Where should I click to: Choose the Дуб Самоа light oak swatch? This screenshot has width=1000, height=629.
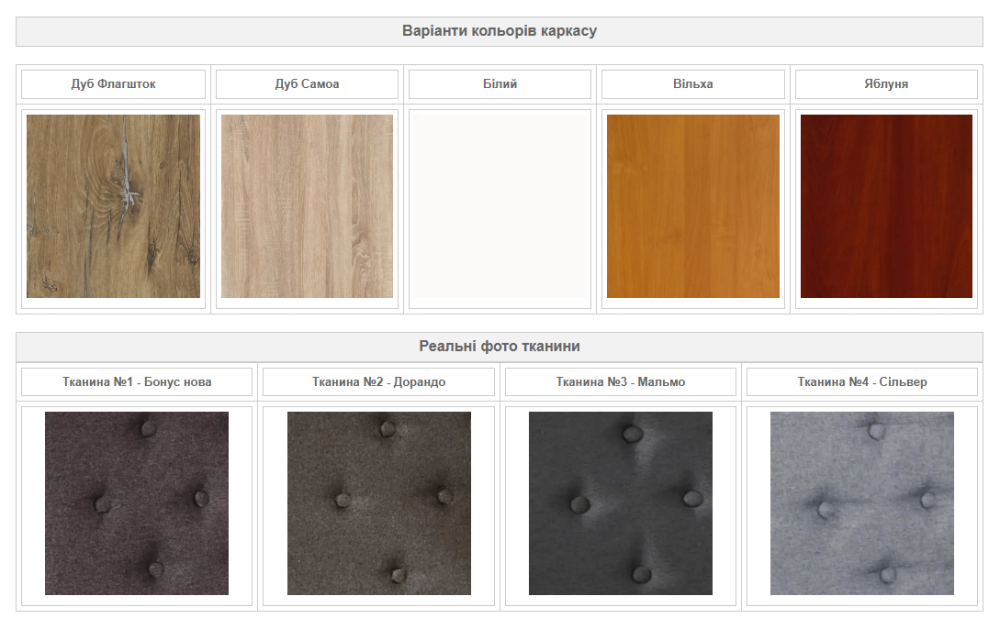coord(307,206)
